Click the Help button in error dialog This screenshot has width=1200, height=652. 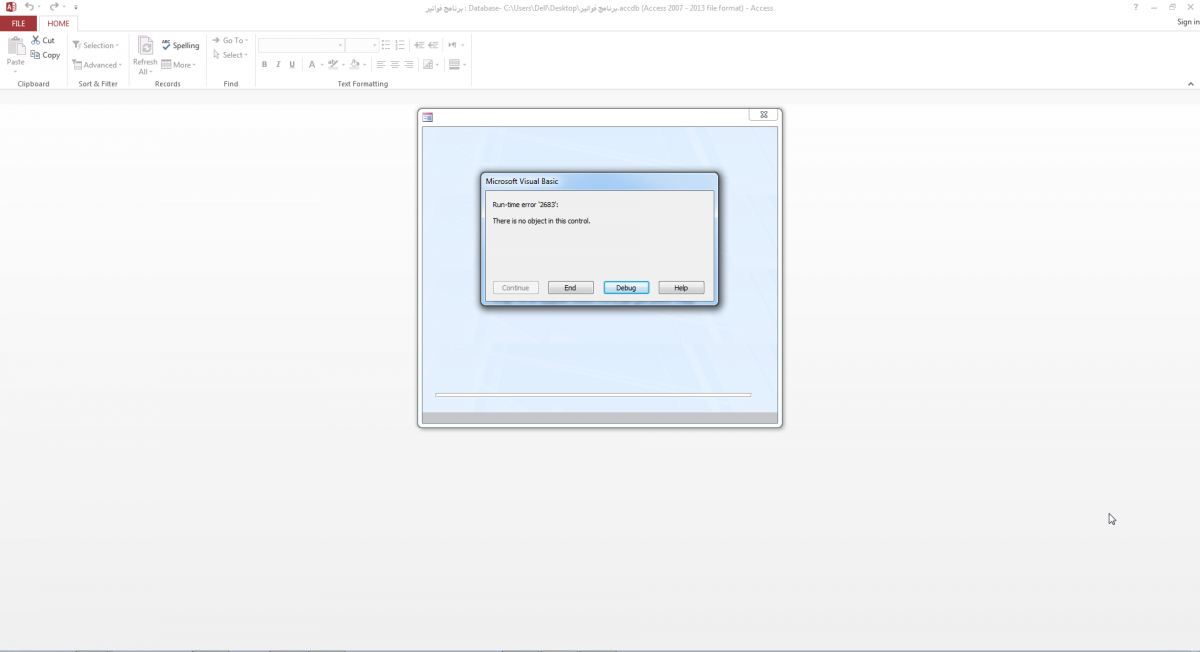pyautogui.click(x=681, y=288)
